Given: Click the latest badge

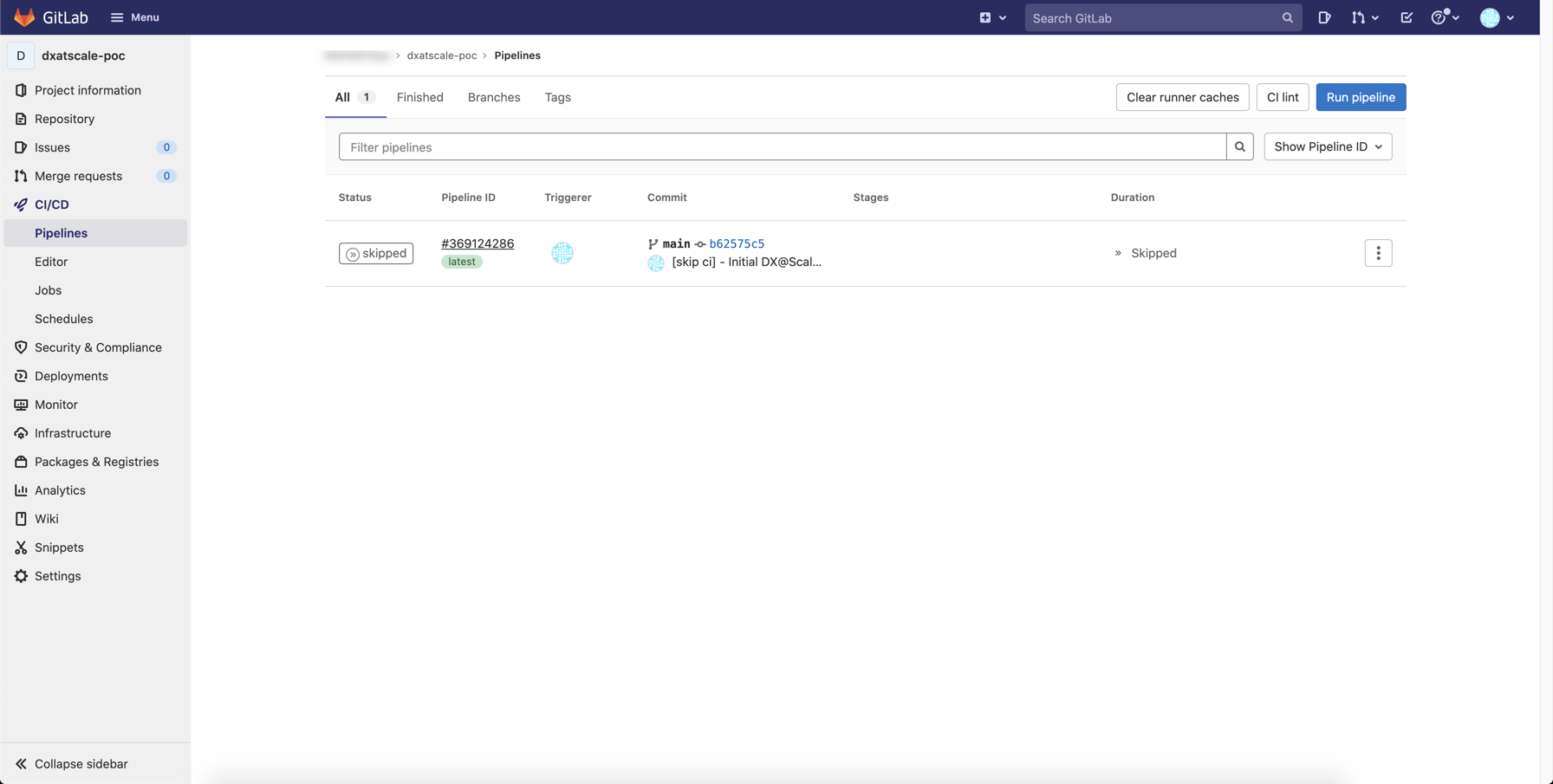Looking at the screenshot, I should 462,262.
